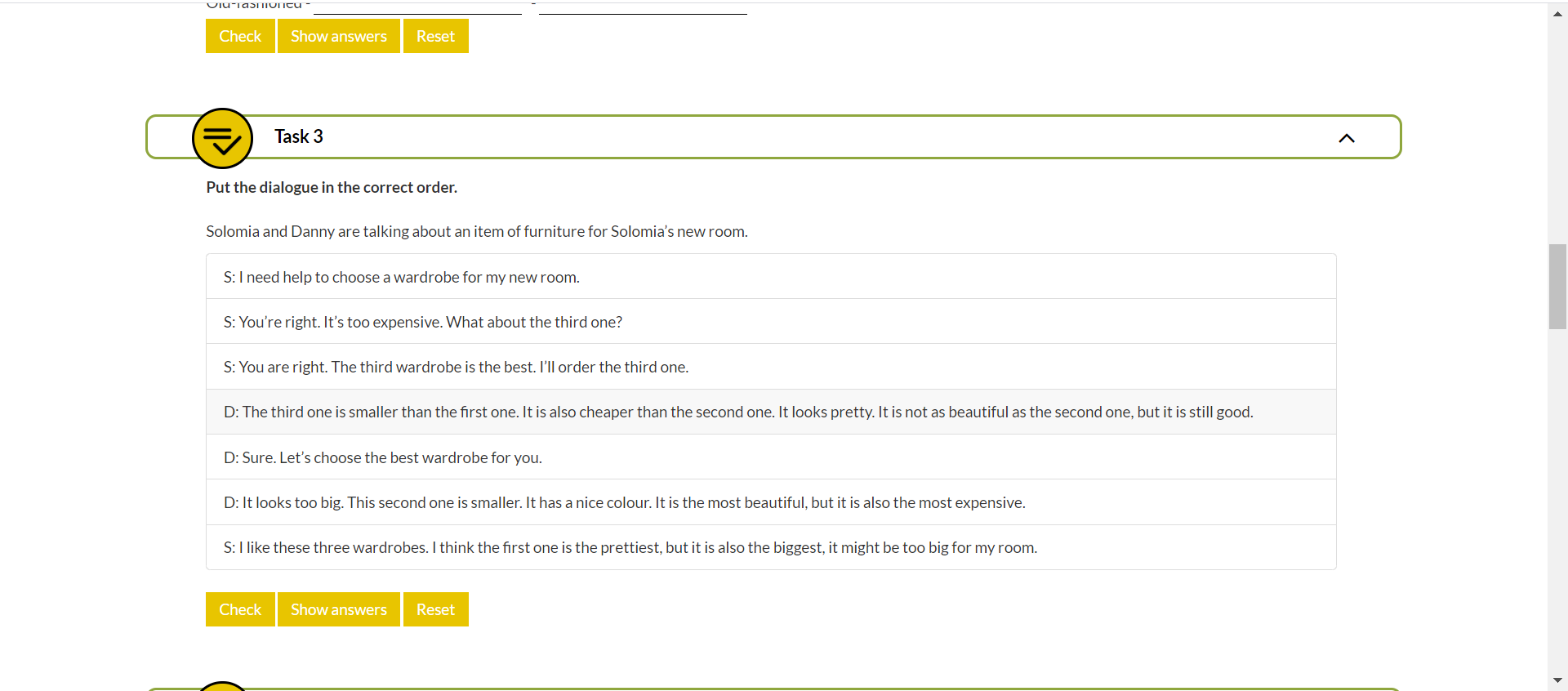Screen dimensions: 1568x691
Task: Click the Reset button above Task 3
Action: 435,36
